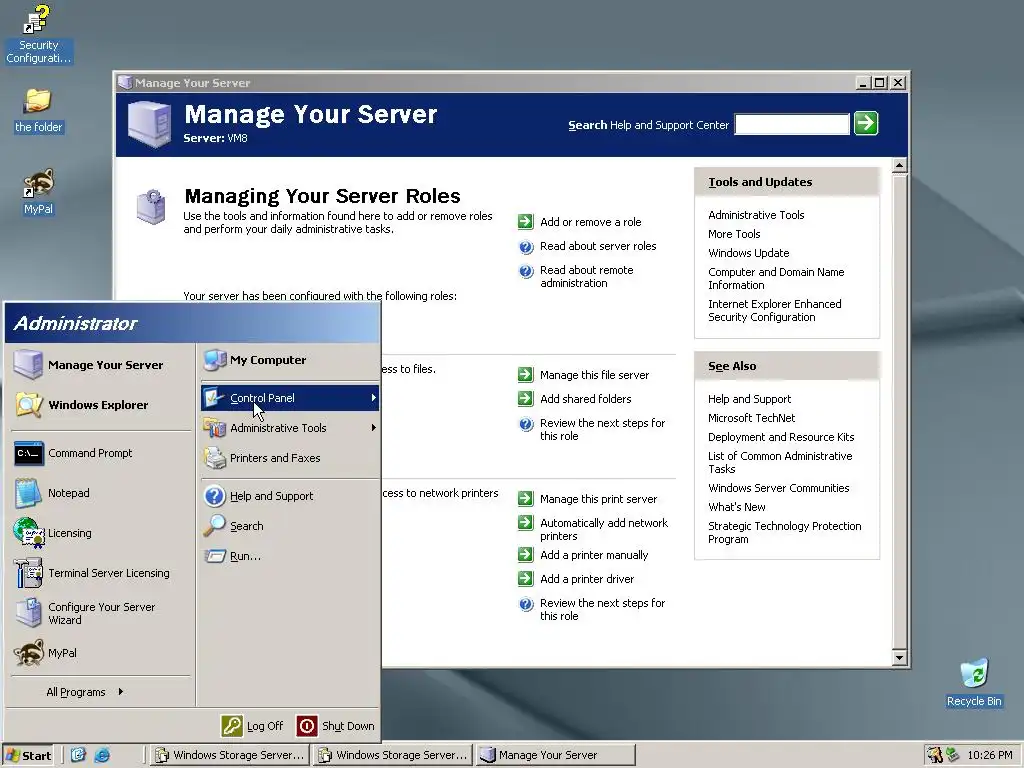
Task: Click Log Off key icon
Action: 232,726
